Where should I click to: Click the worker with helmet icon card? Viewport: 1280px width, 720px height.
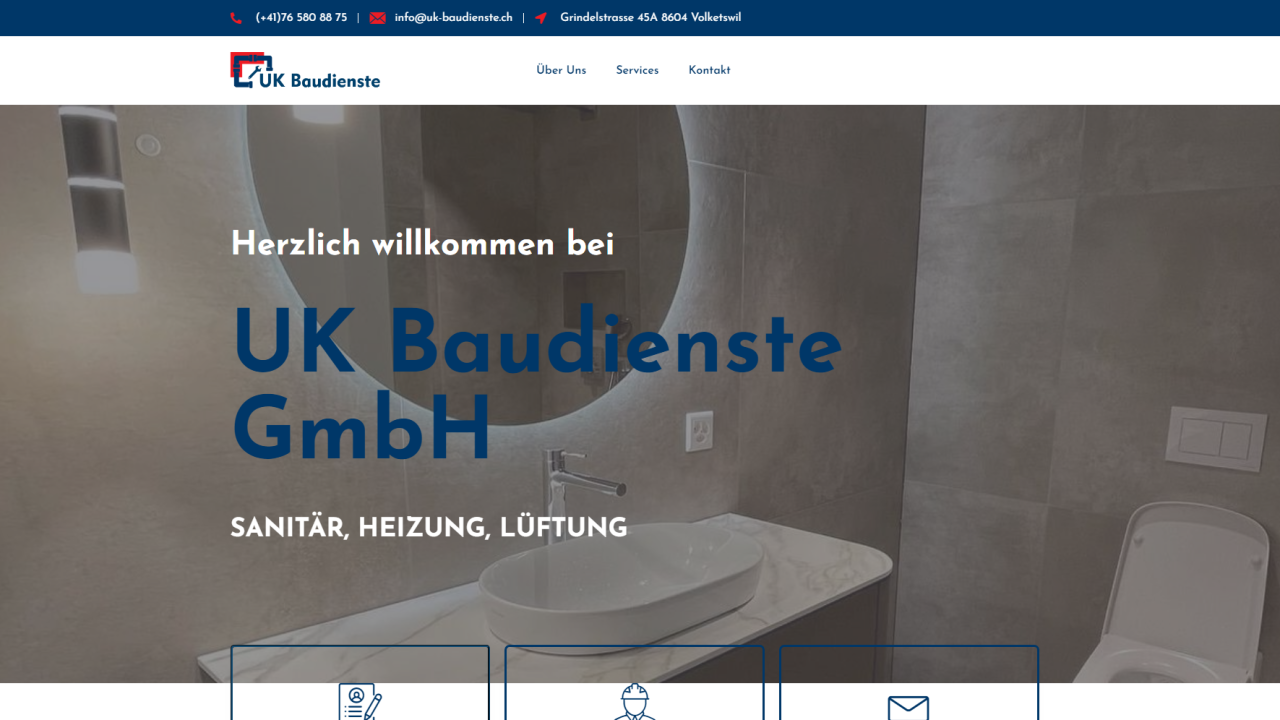click(x=634, y=683)
